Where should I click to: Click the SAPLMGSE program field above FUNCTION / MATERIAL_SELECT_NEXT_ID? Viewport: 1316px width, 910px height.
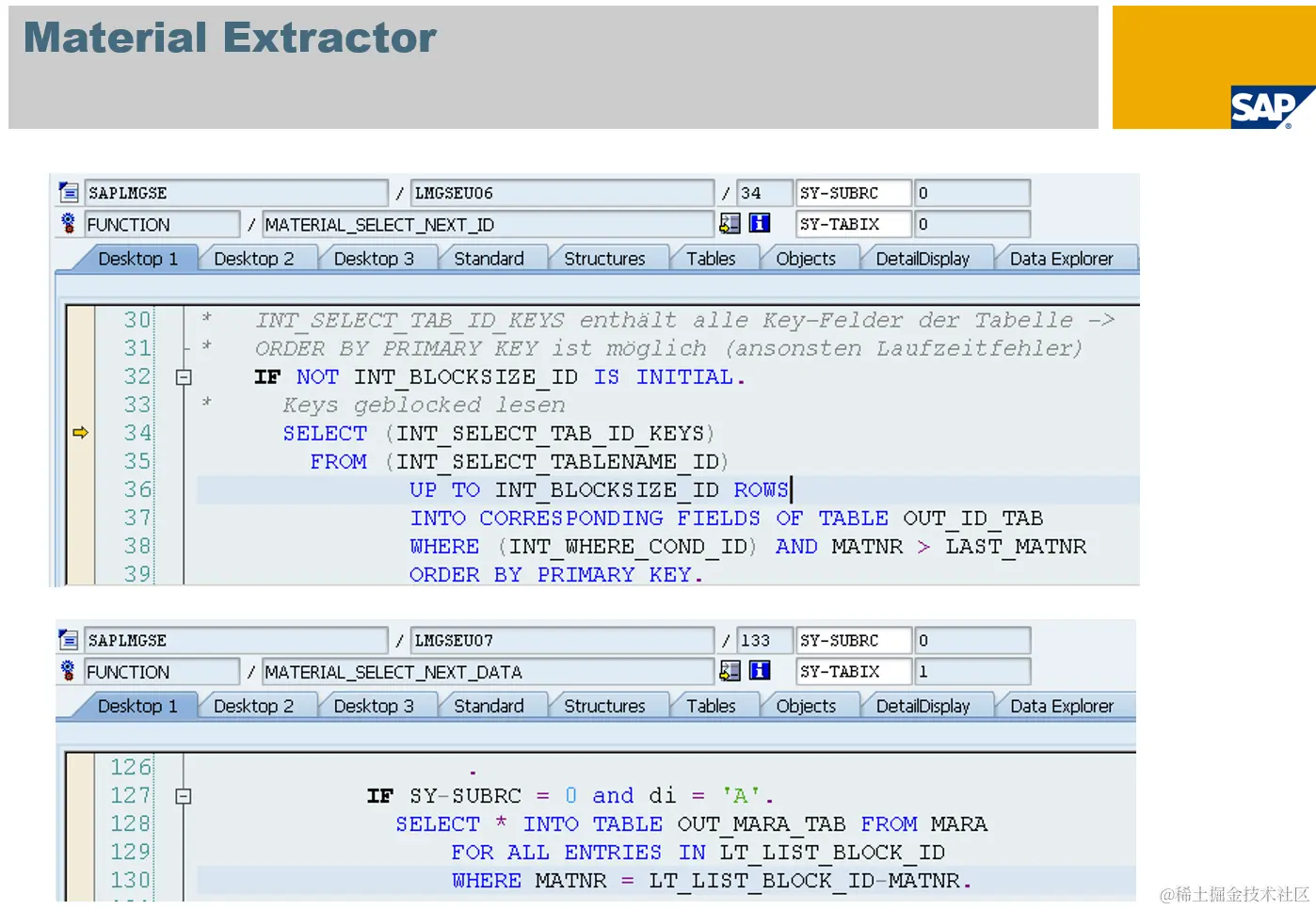pyautogui.click(x=236, y=193)
